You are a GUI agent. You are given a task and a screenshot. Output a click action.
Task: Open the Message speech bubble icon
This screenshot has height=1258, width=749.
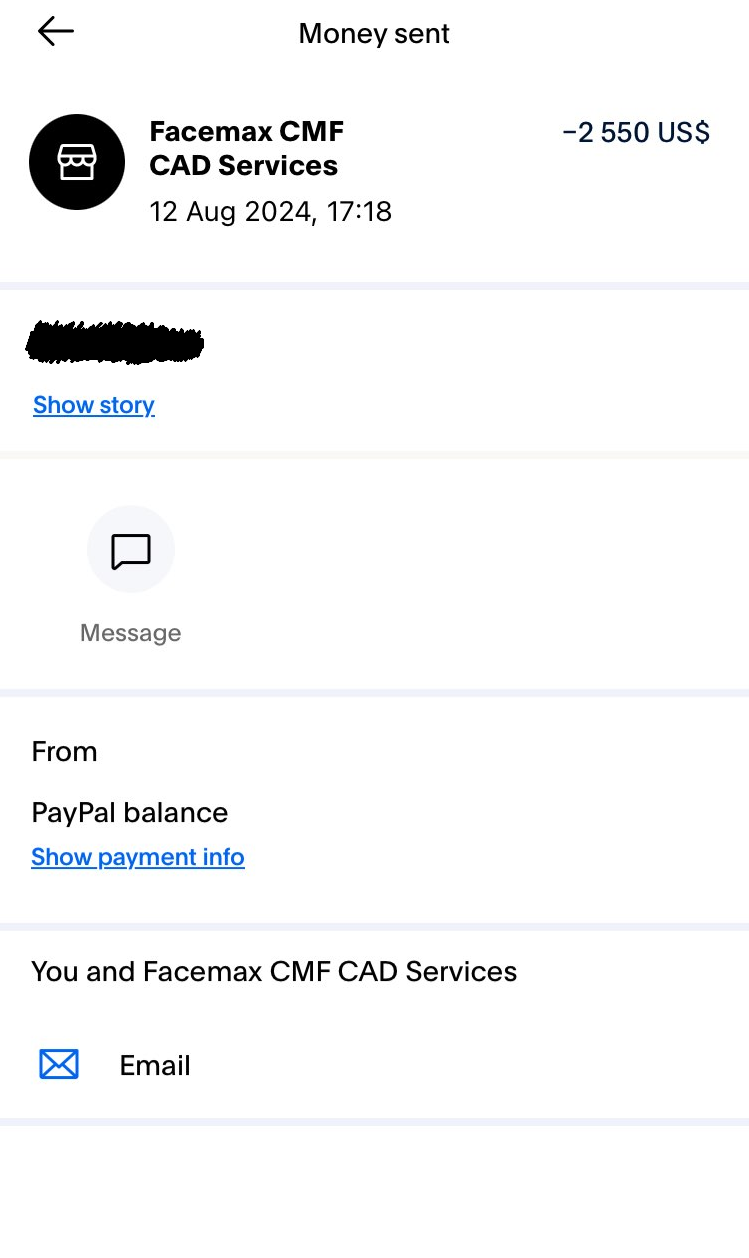131,550
